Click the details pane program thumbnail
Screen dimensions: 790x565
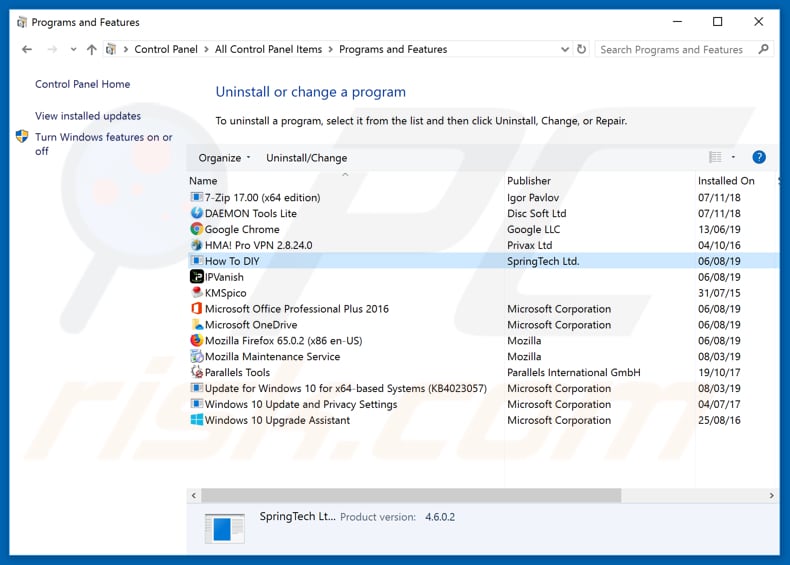click(225, 528)
